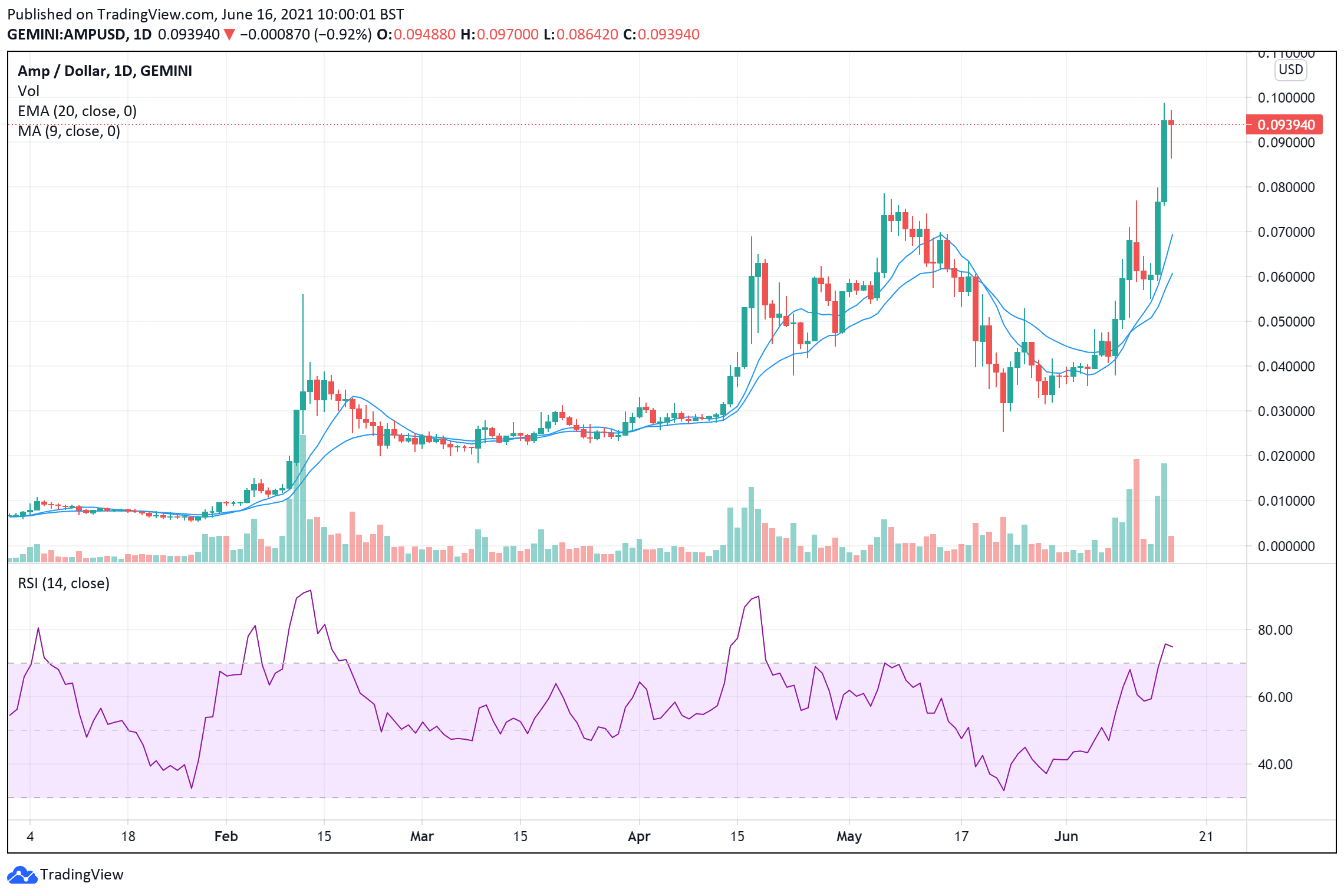Click the latest tall green candle body
Screen dimensions: 1344x896
[x=1164, y=162]
